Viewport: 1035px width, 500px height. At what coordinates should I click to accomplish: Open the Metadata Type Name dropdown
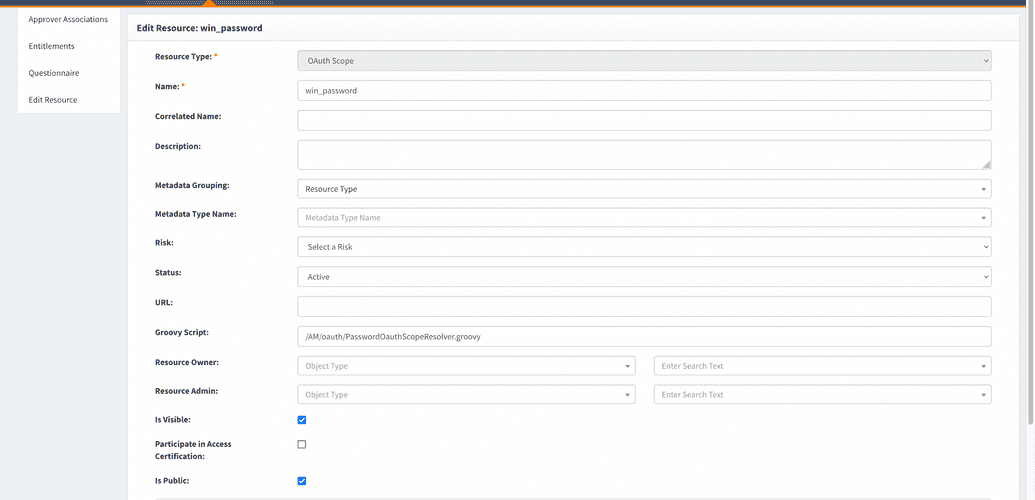click(x=644, y=218)
